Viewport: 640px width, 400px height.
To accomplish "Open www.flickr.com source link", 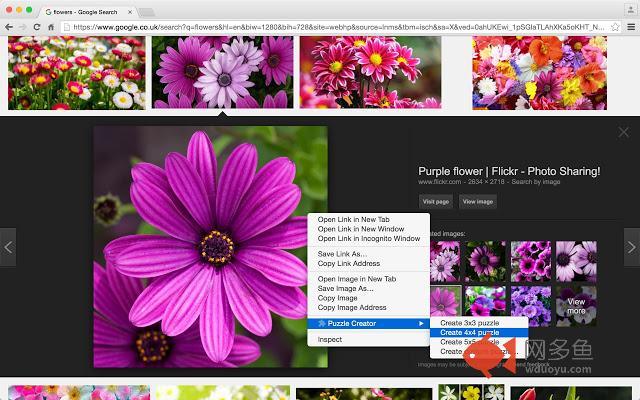I will click(440, 182).
